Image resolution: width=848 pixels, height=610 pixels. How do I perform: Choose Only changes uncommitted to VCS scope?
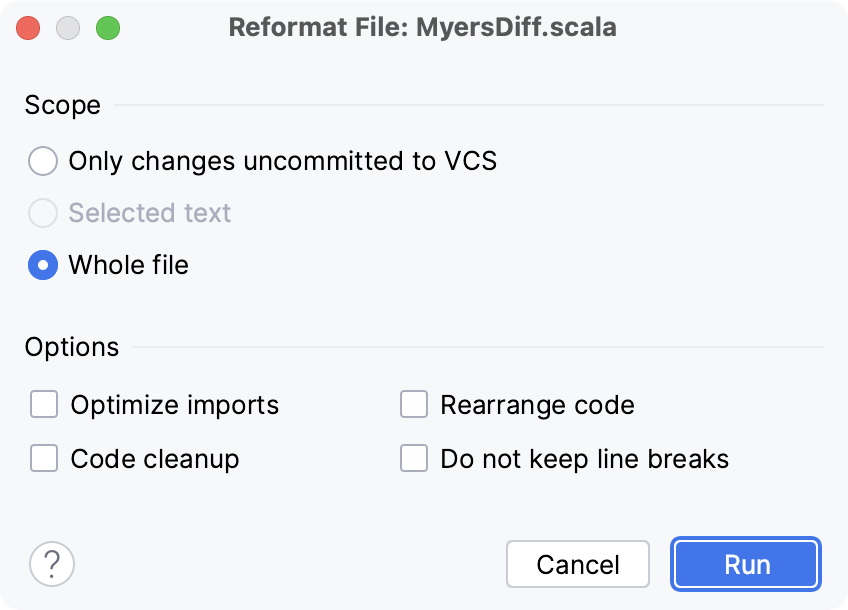[x=43, y=161]
